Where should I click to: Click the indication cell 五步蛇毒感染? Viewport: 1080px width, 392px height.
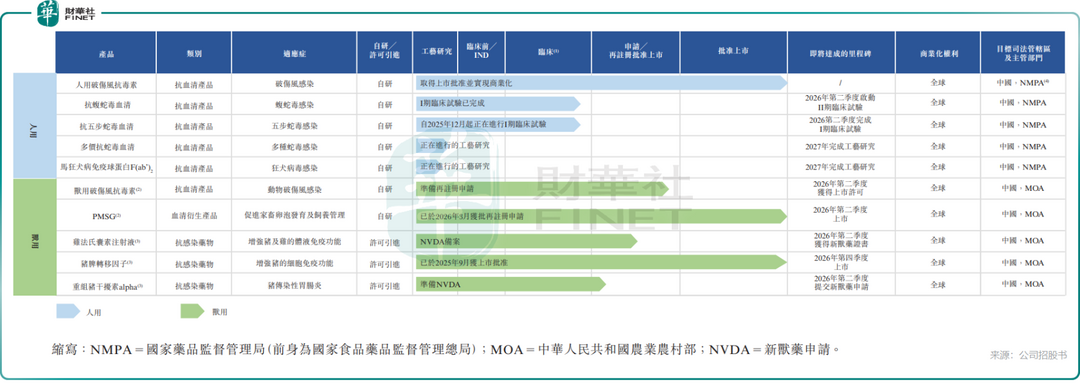tap(294, 125)
